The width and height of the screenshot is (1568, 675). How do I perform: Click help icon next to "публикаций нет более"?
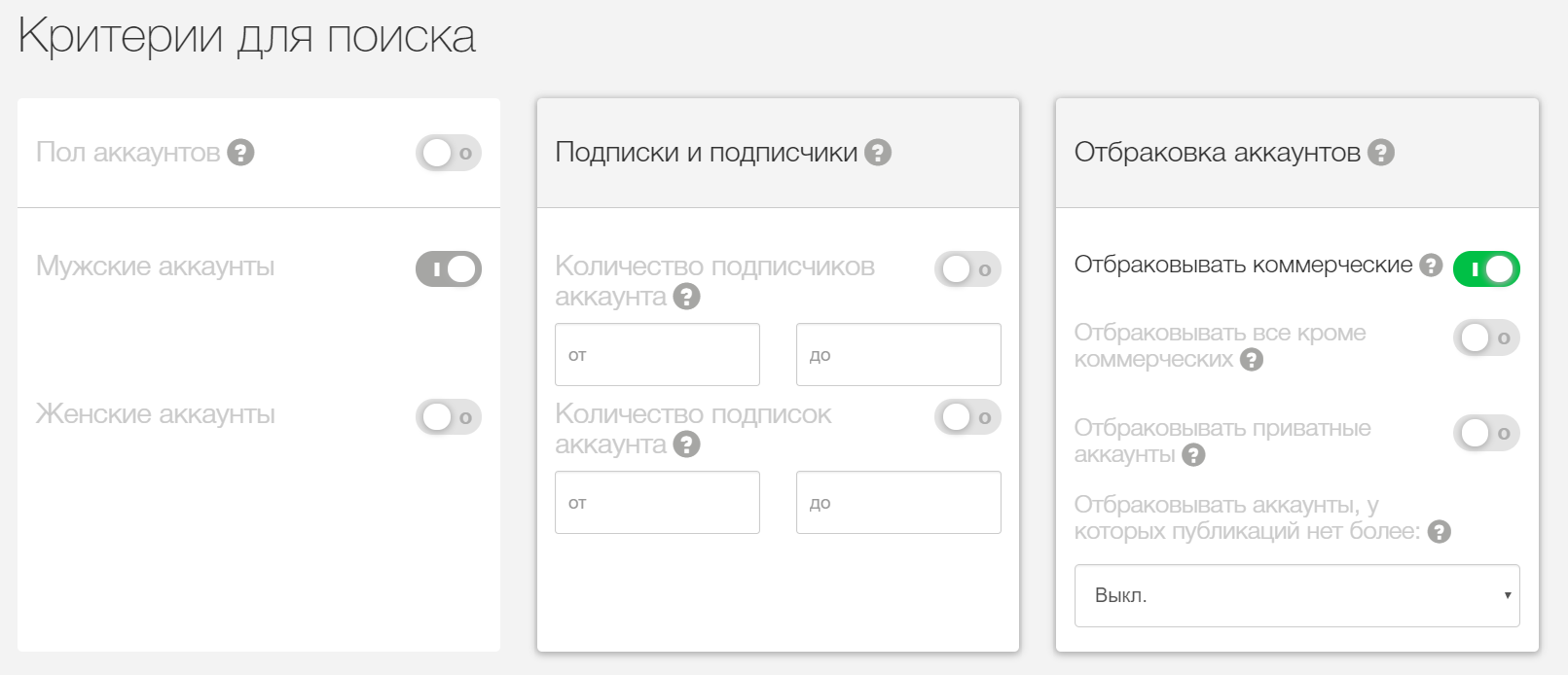point(1440,532)
